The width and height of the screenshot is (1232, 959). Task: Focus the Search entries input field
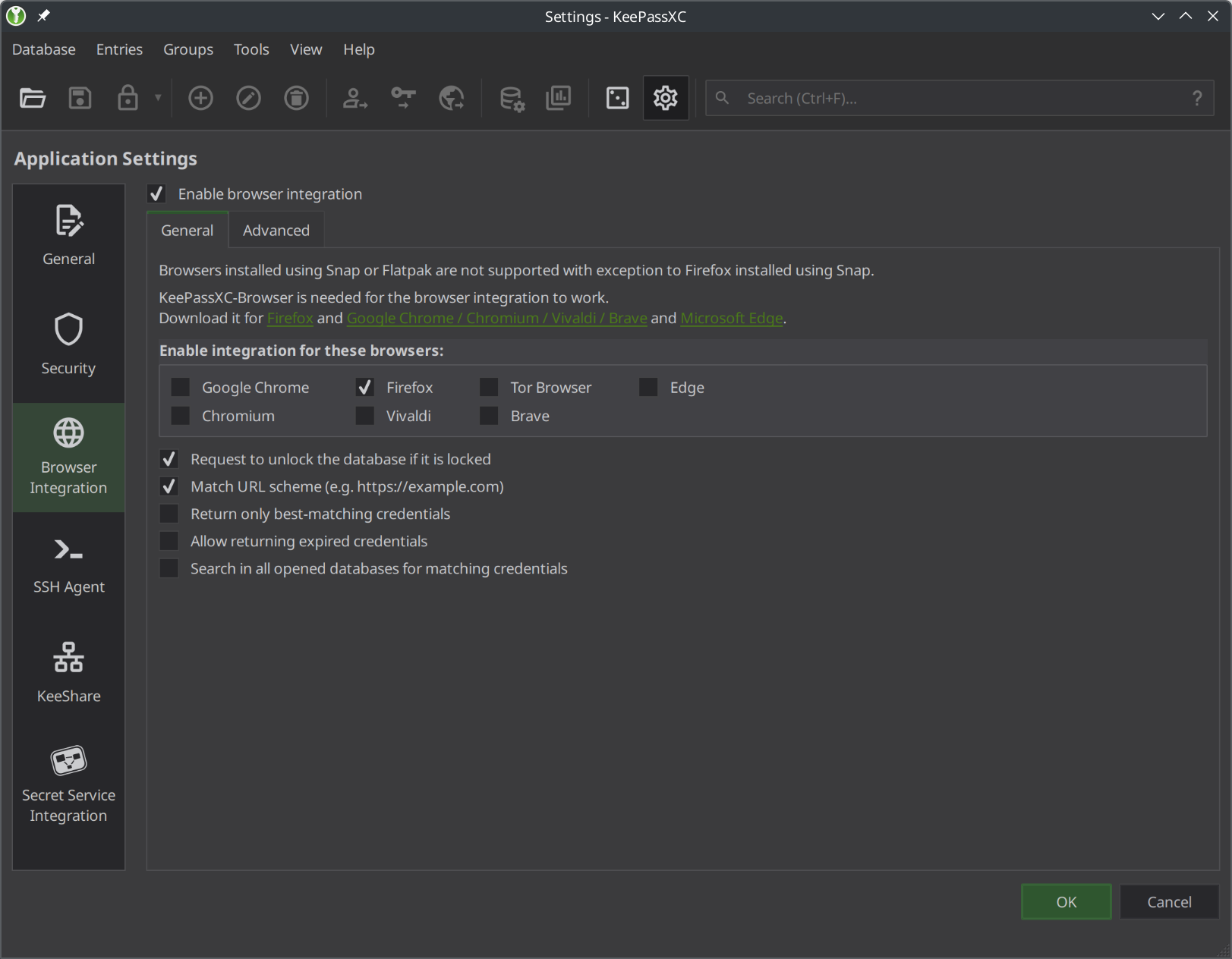tap(956, 99)
